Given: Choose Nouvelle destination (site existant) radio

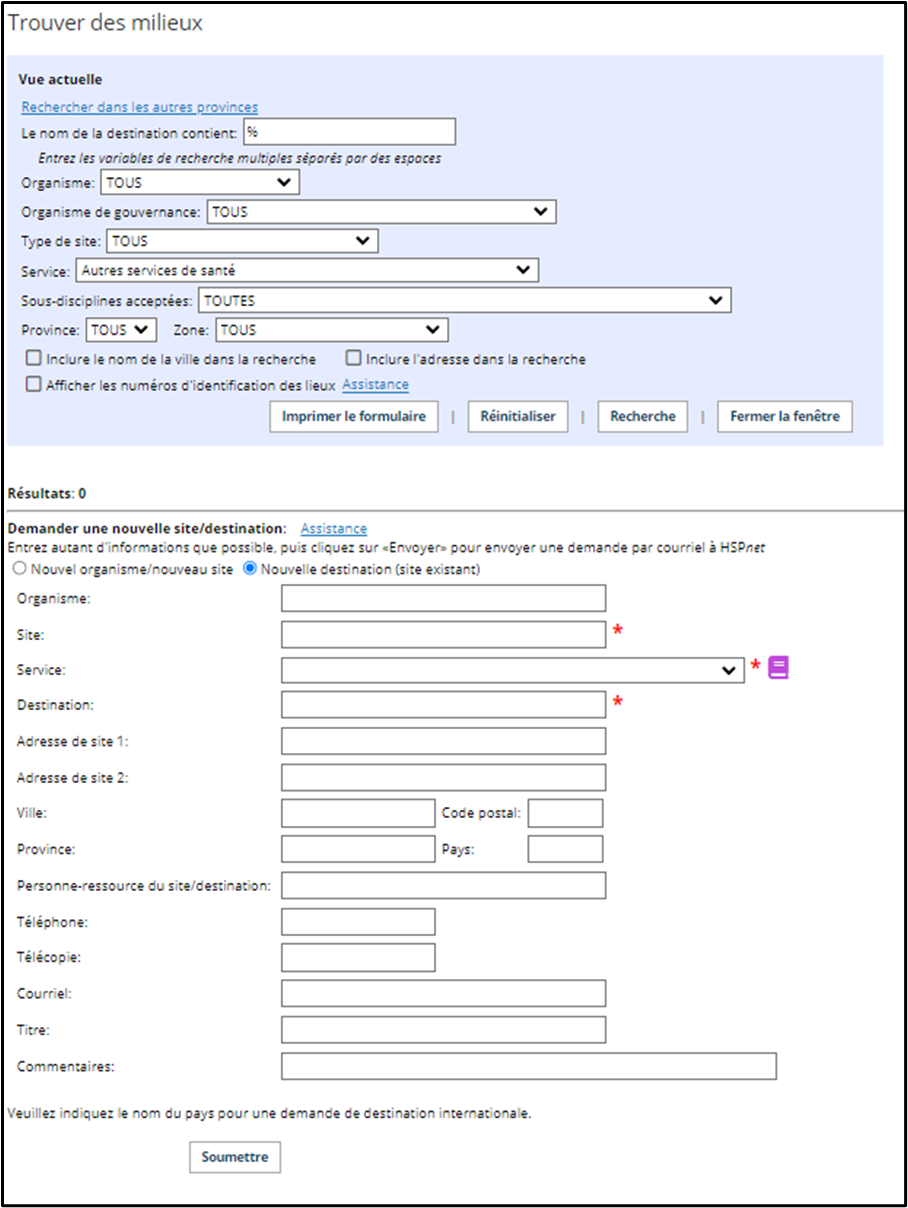Looking at the screenshot, I should pyautogui.click(x=251, y=569).
